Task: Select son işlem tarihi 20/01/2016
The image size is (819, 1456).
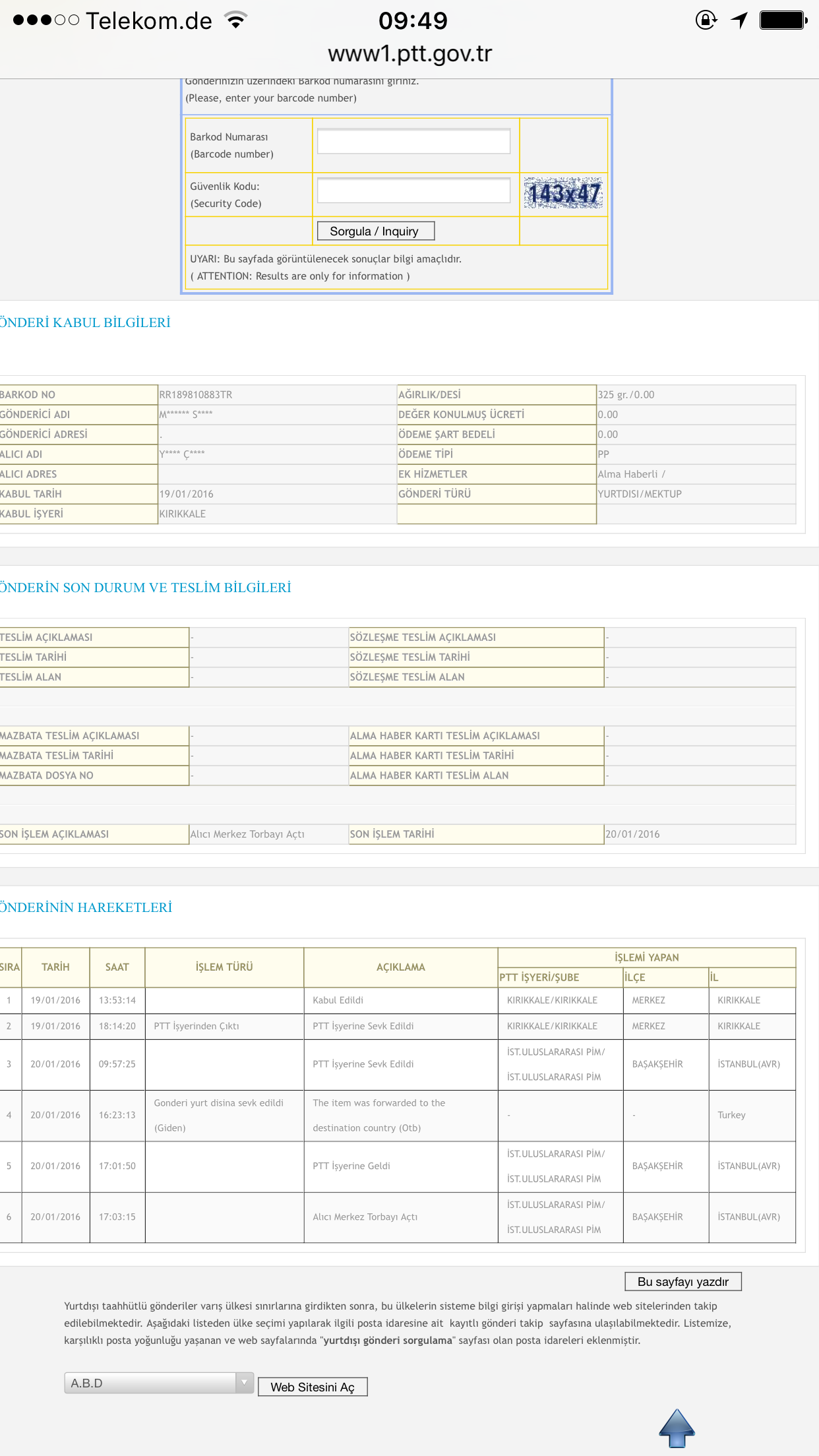Action: pyautogui.click(x=632, y=834)
